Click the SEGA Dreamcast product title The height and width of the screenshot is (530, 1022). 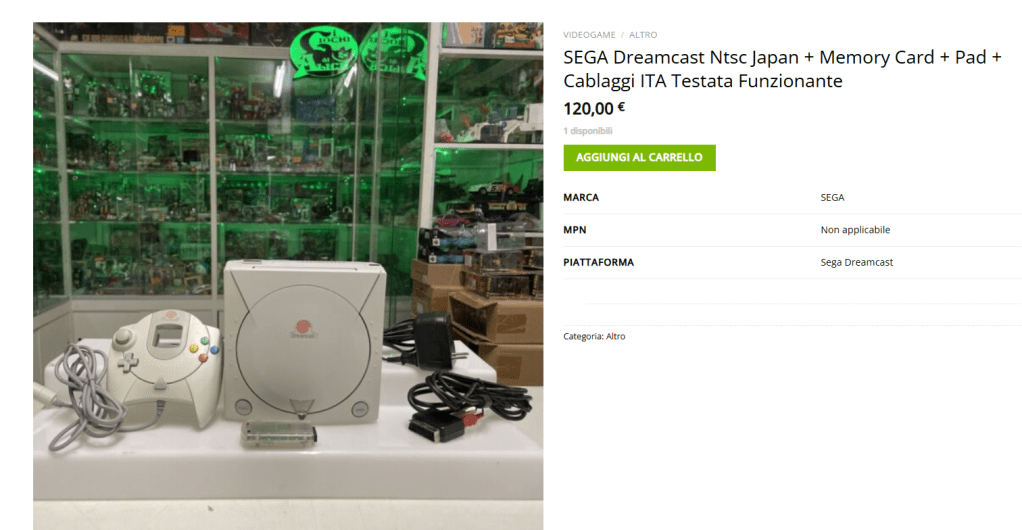(782, 69)
